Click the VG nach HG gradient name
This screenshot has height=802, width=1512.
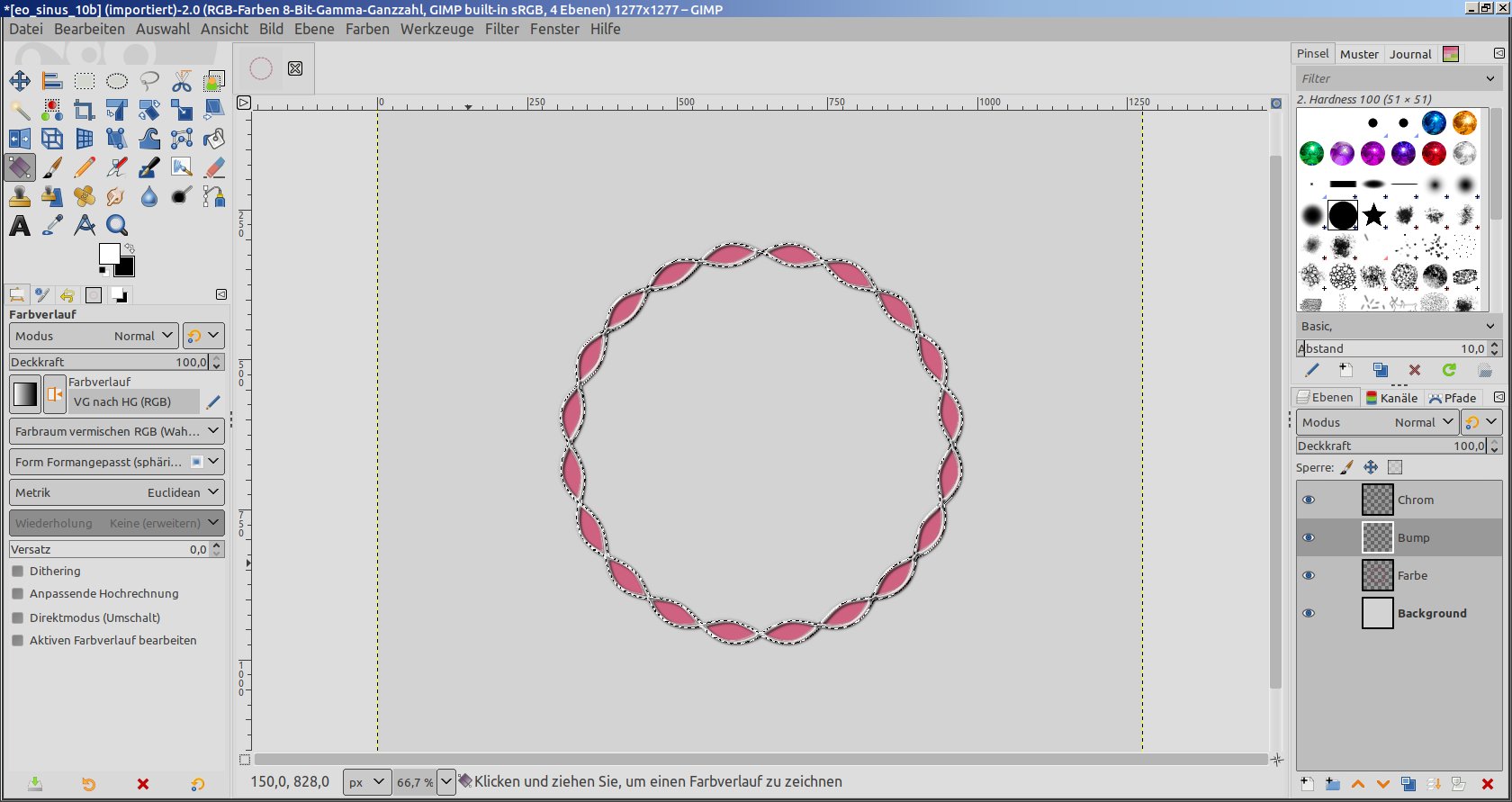coord(122,402)
